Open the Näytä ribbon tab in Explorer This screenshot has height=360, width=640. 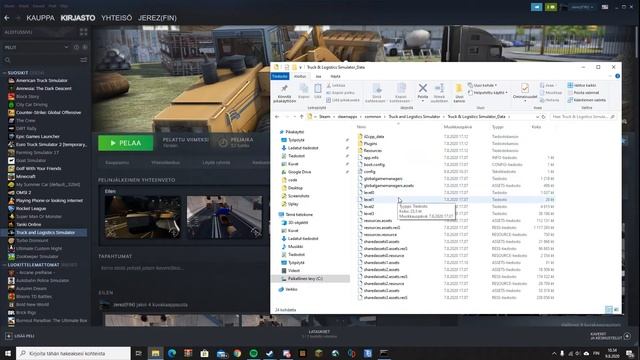[x=335, y=76]
